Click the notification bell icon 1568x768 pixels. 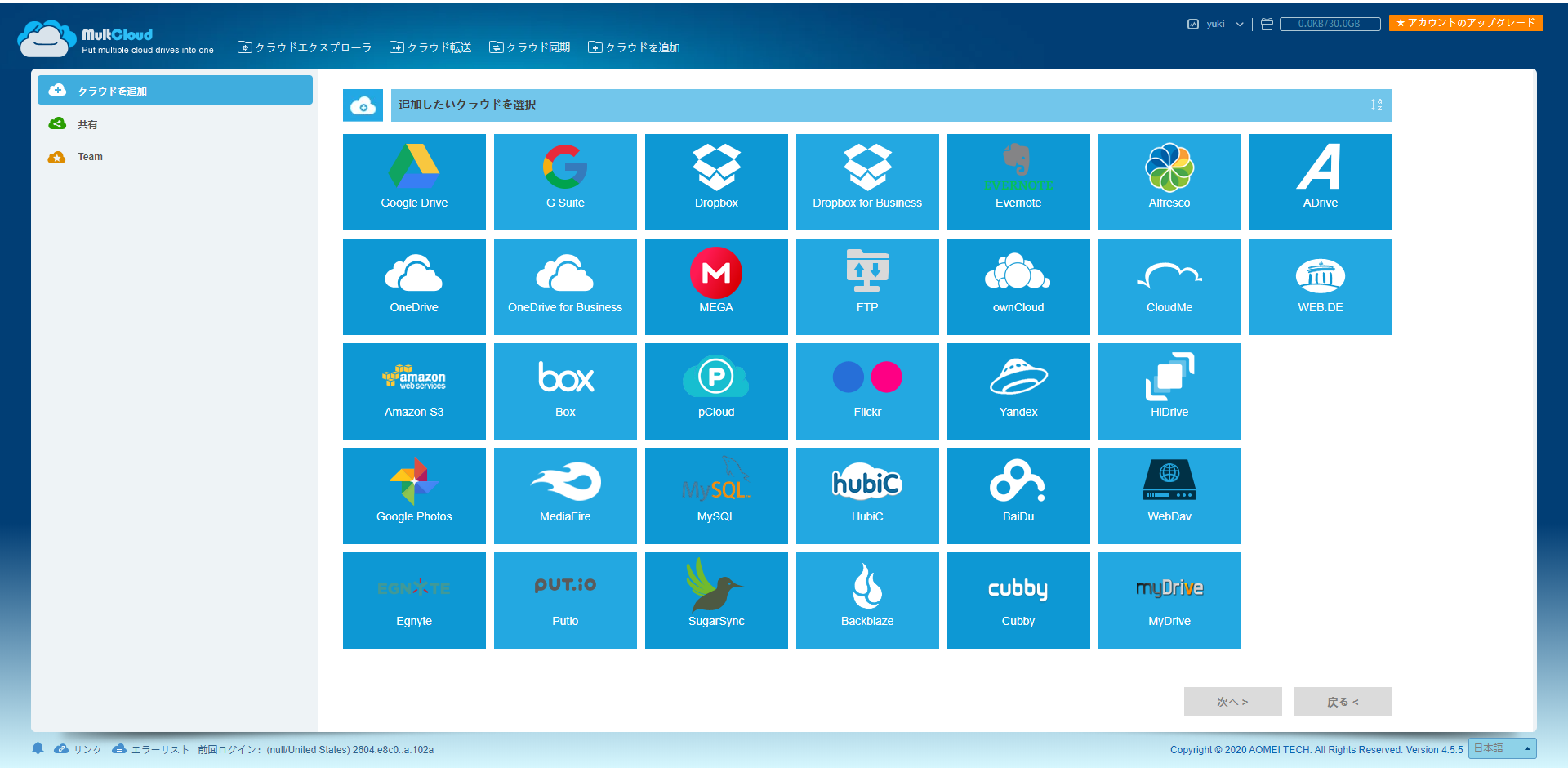(38, 748)
